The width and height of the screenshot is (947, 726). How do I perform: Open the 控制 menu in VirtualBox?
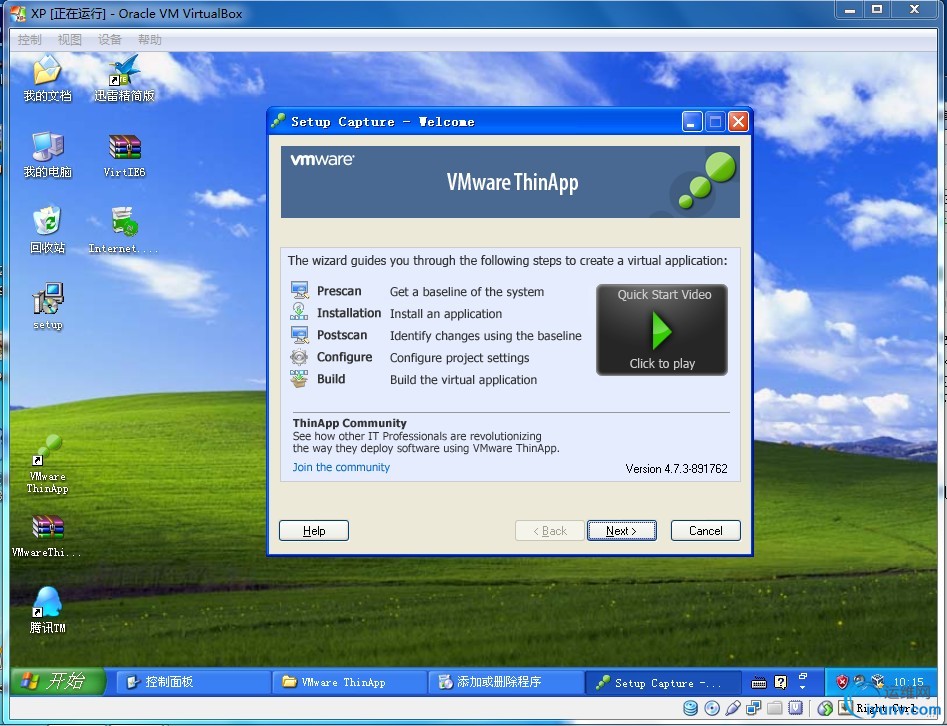click(x=30, y=40)
